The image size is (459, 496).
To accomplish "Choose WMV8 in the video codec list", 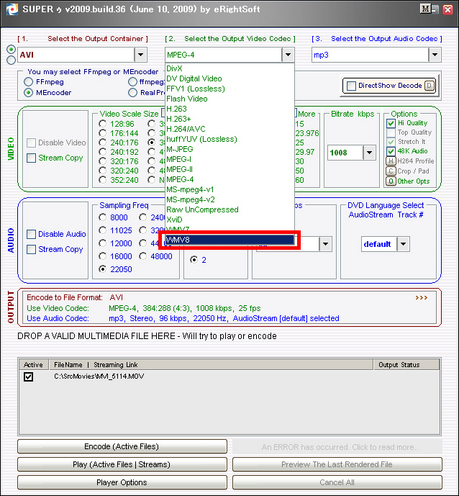I will pos(230,240).
